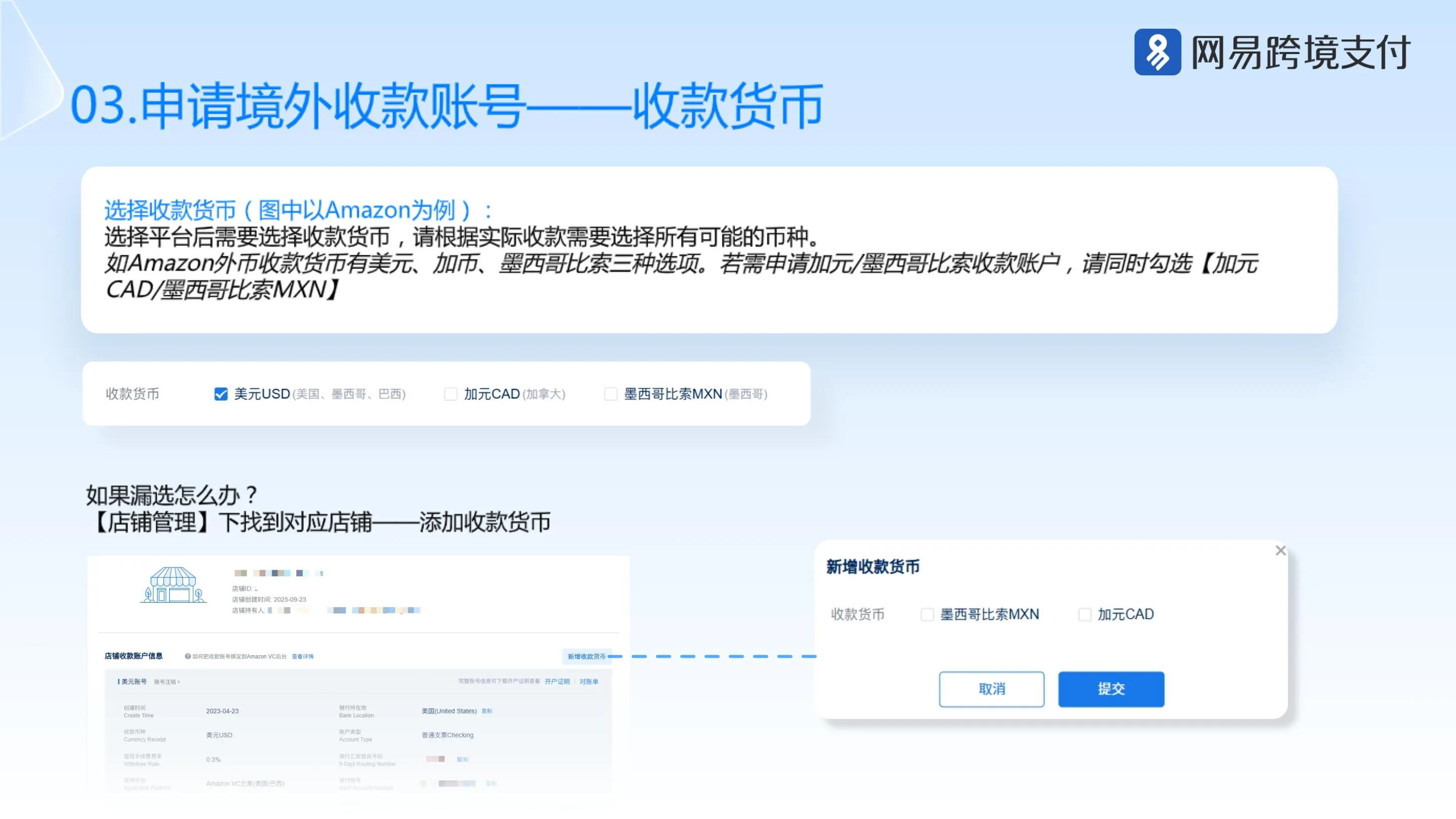Uncheck the 美元USD currency checkbox

point(220,393)
